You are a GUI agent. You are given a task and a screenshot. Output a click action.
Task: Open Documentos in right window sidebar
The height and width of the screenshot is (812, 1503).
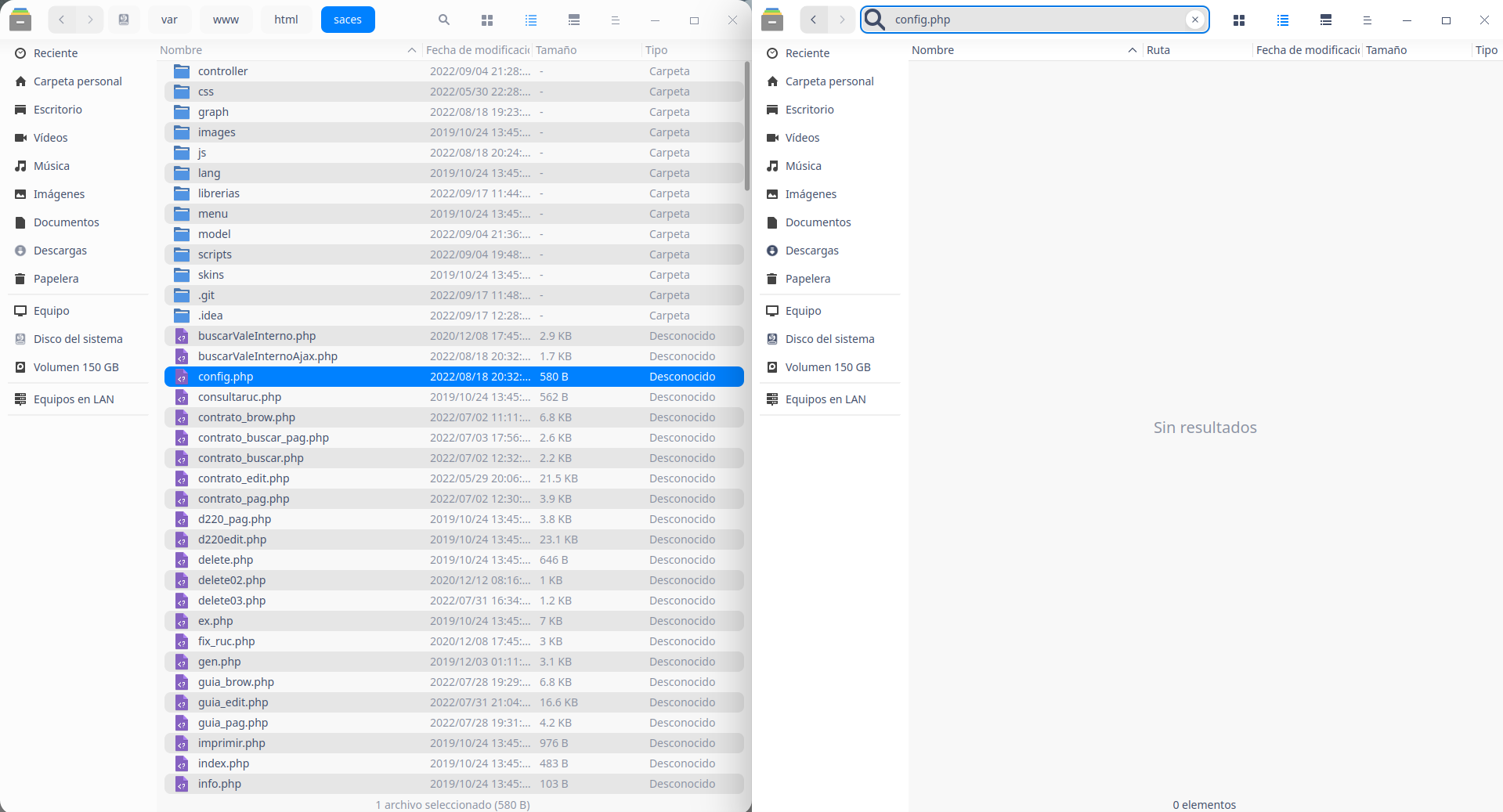click(830, 222)
